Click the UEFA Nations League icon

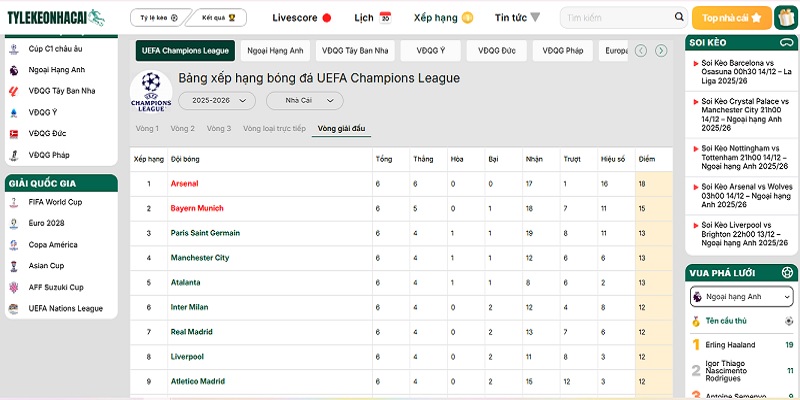14,309
